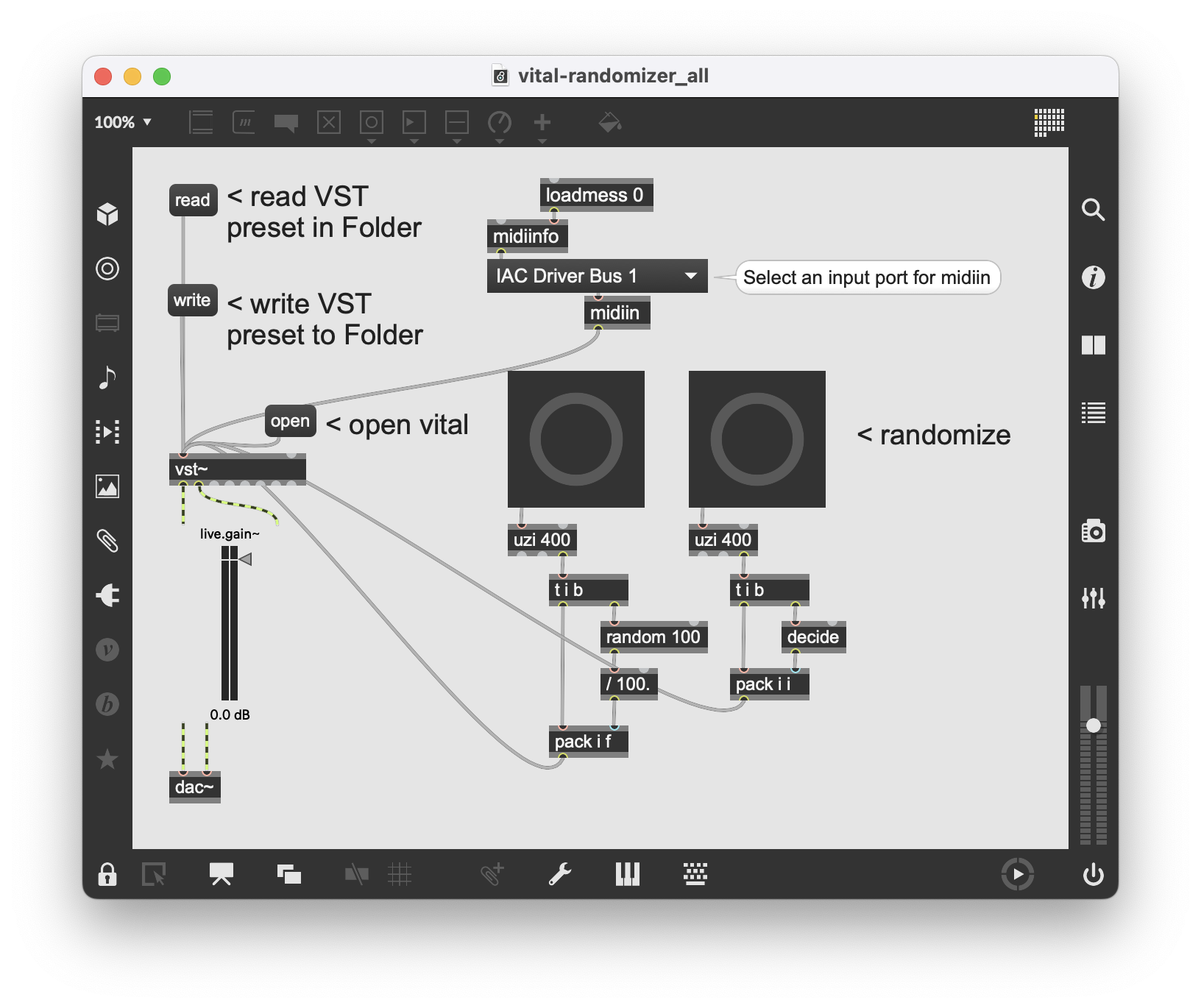Open the snapshots camera icon
The image size is (1201, 1008).
[1093, 530]
